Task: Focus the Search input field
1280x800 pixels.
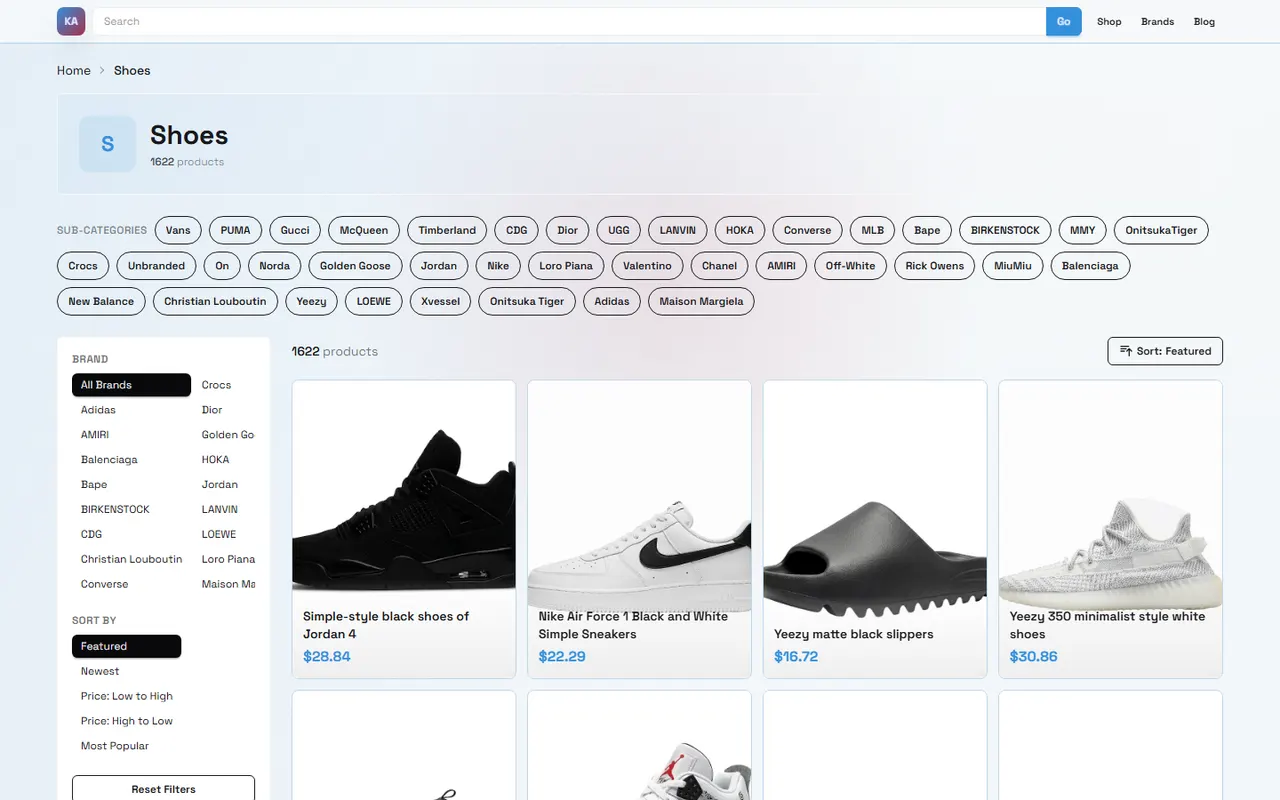Action: pyautogui.click(x=569, y=21)
